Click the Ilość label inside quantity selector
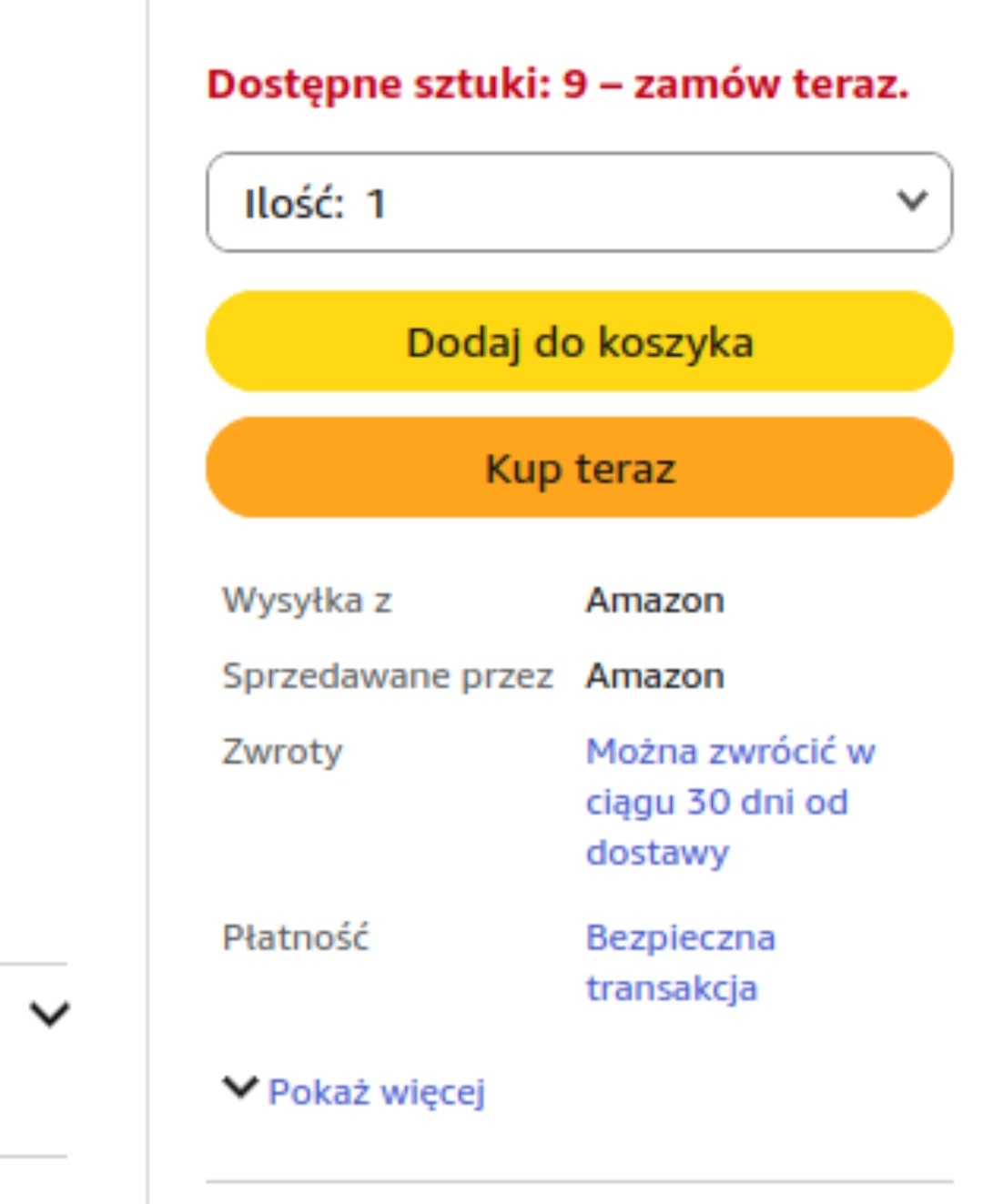The width and height of the screenshot is (983, 1204). tap(294, 203)
